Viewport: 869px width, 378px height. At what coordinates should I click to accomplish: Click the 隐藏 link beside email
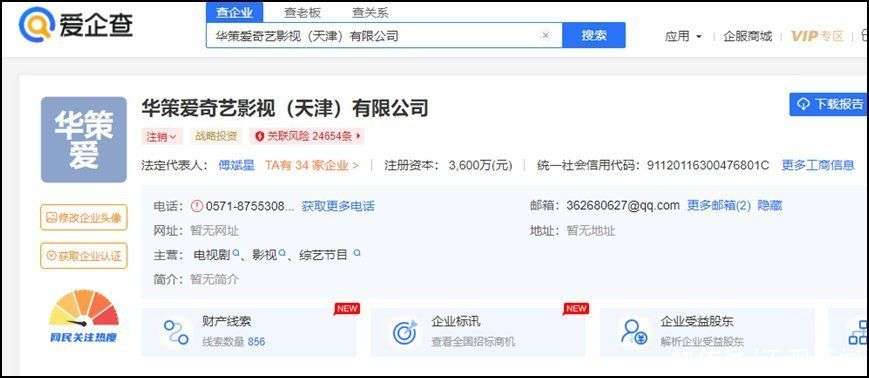point(770,206)
